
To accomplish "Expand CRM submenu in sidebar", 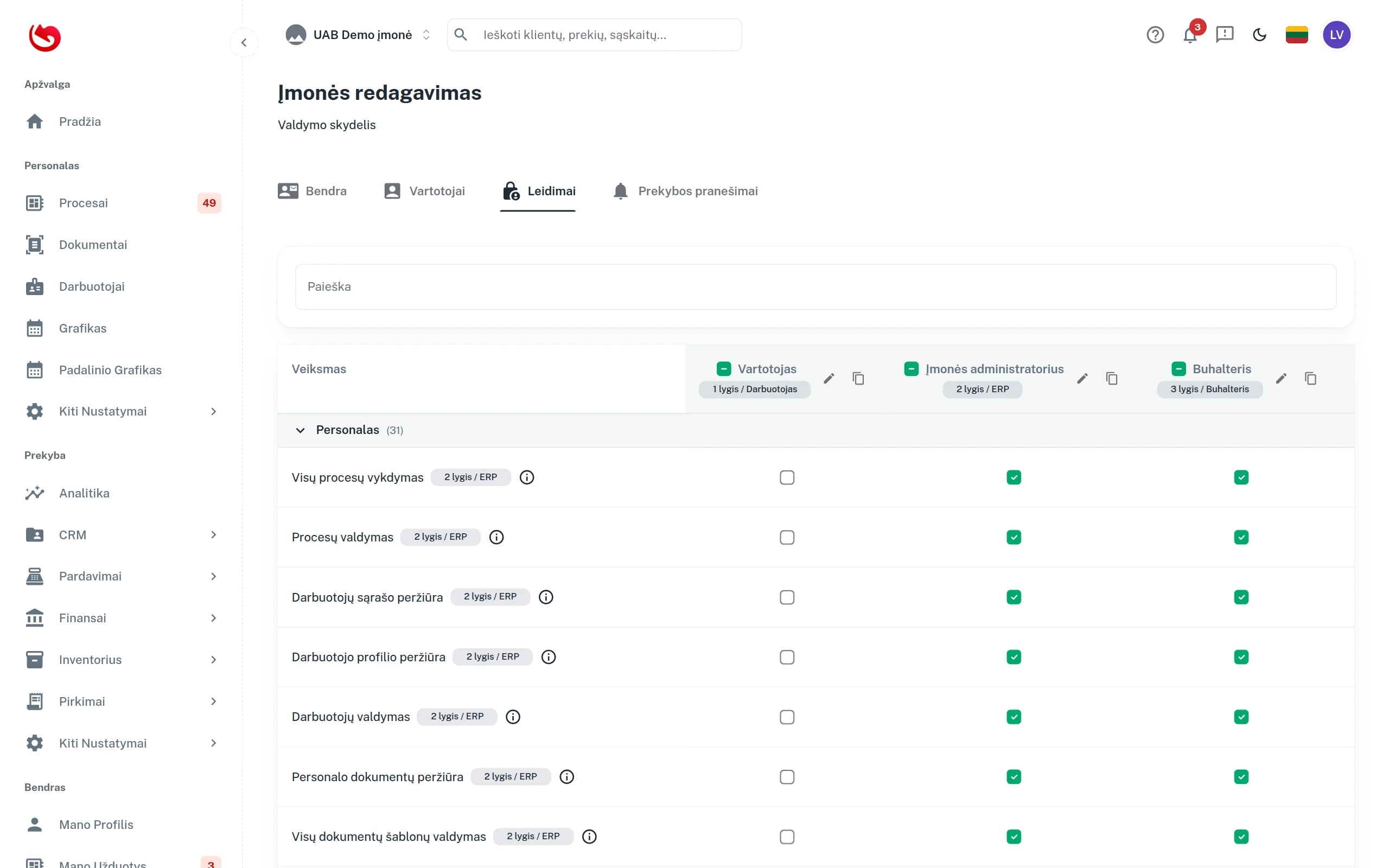I will pos(122,535).
